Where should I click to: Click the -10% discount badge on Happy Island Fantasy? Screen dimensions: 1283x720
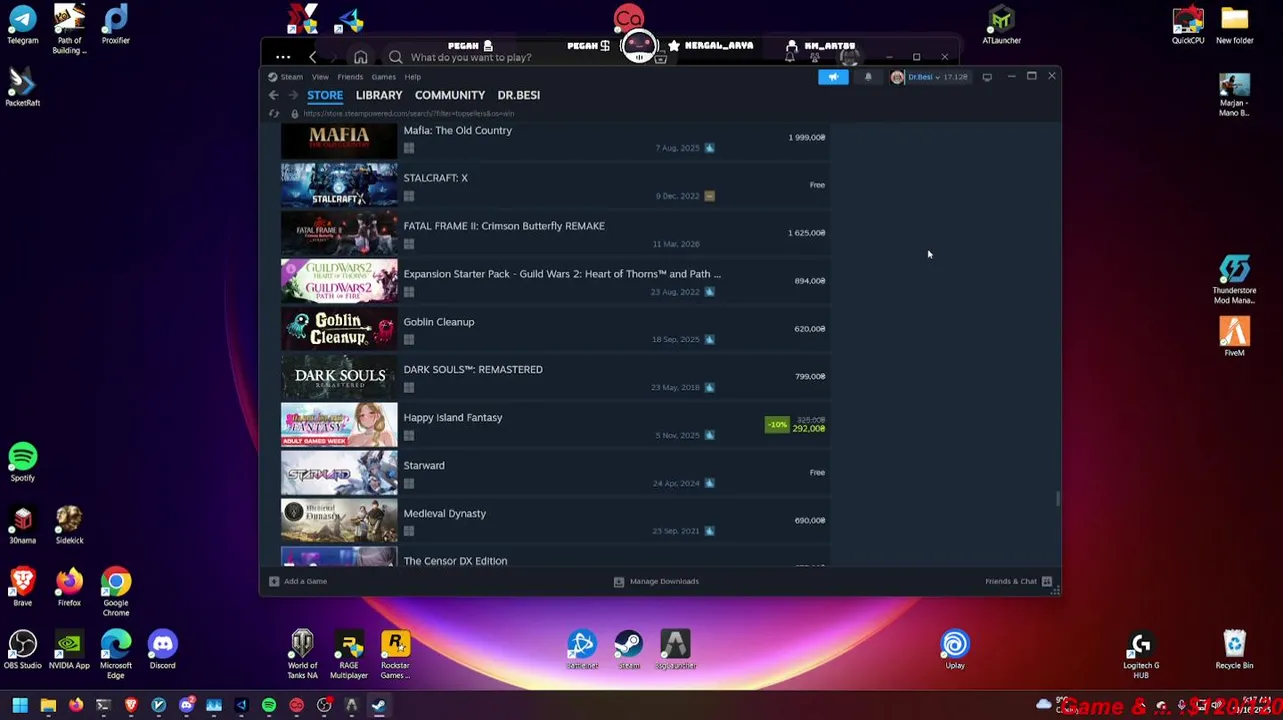[x=777, y=425]
